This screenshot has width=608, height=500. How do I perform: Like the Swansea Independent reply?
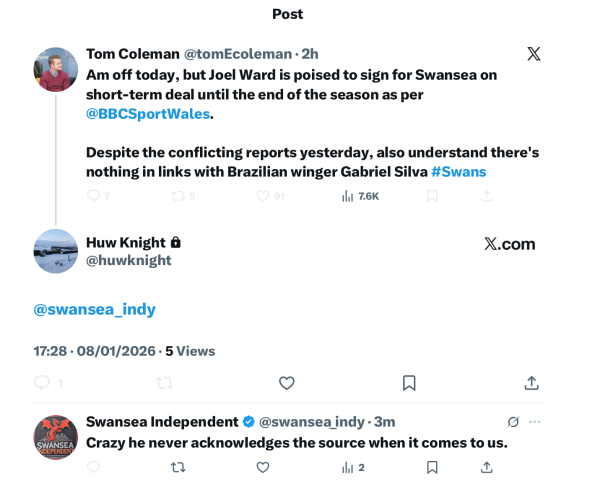click(263, 467)
